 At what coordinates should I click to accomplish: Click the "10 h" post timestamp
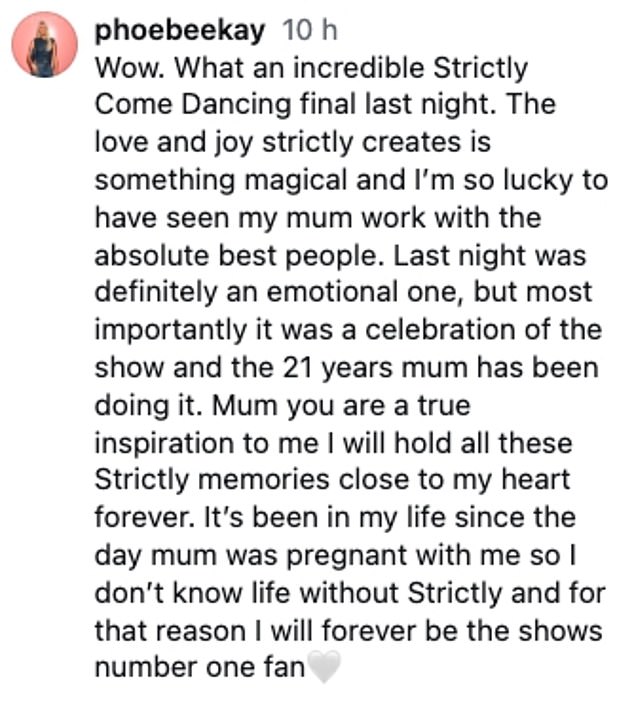pyautogui.click(x=311, y=31)
